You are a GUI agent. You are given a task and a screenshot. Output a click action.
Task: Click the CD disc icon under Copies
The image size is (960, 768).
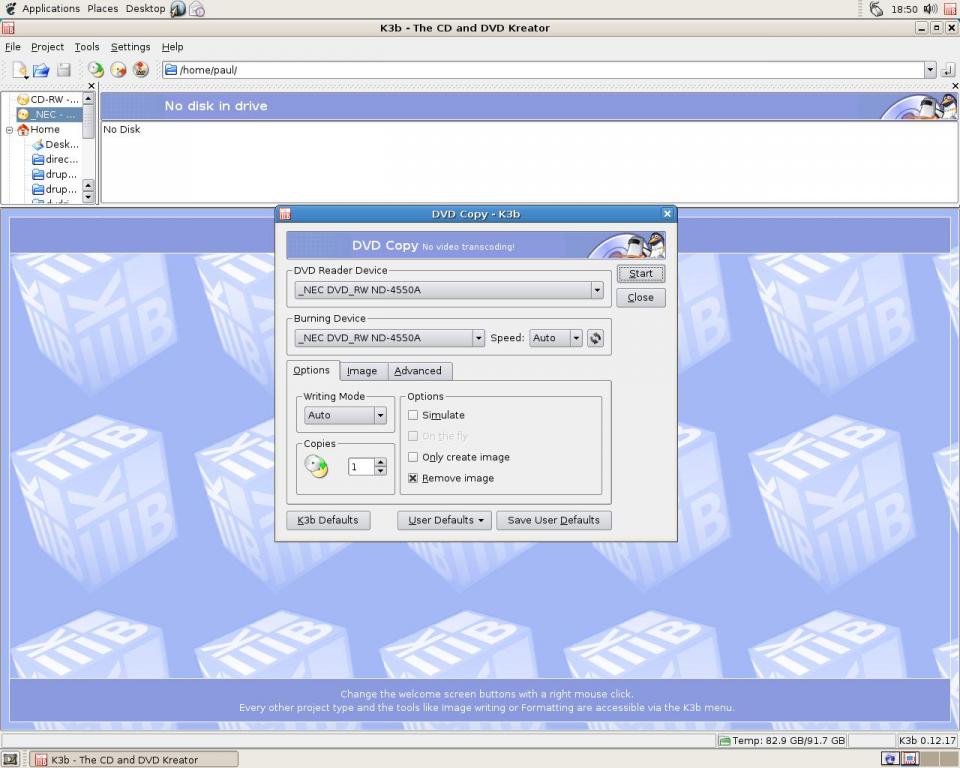coord(317,467)
